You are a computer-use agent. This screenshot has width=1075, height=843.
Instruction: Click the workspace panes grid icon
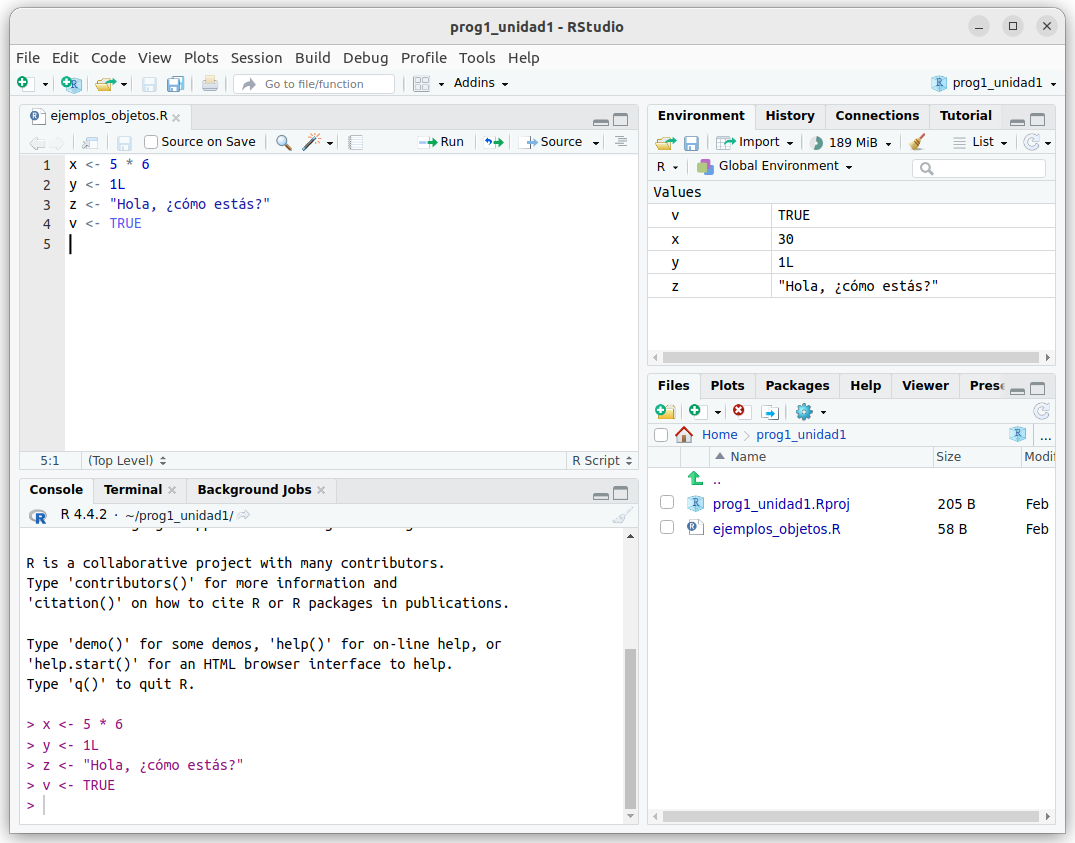[422, 84]
